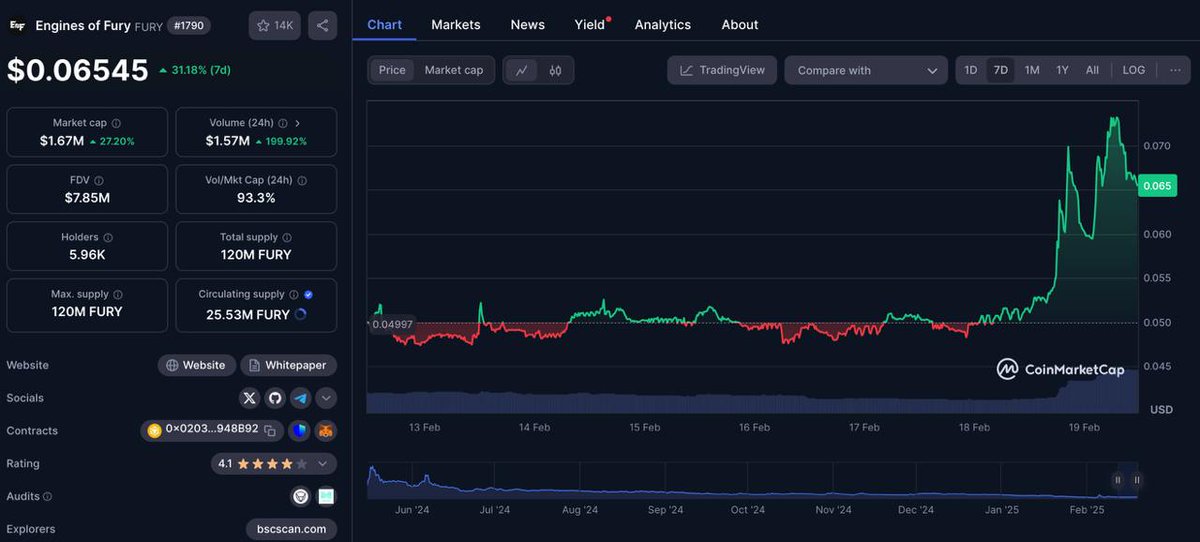Open the share icon button
1200x542 pixels.
click(x=322, y=25)
